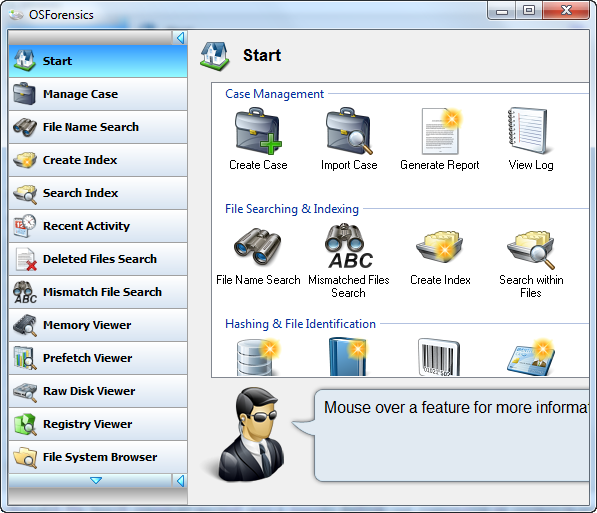Click the barcode icon under Hashing
This screenshot has width=597, height=513.
tap(439, 357)
